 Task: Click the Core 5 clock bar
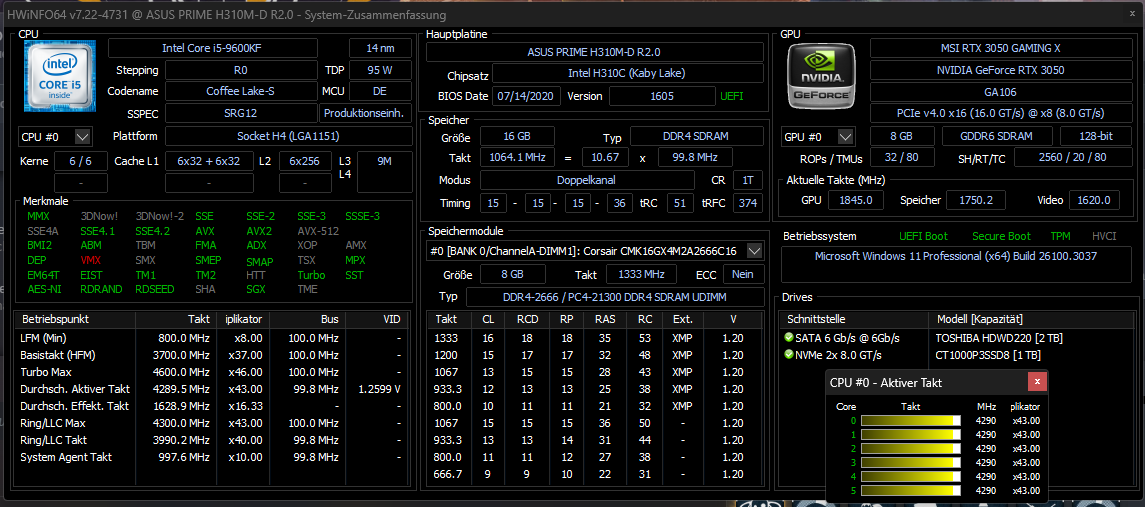[911, 490]
